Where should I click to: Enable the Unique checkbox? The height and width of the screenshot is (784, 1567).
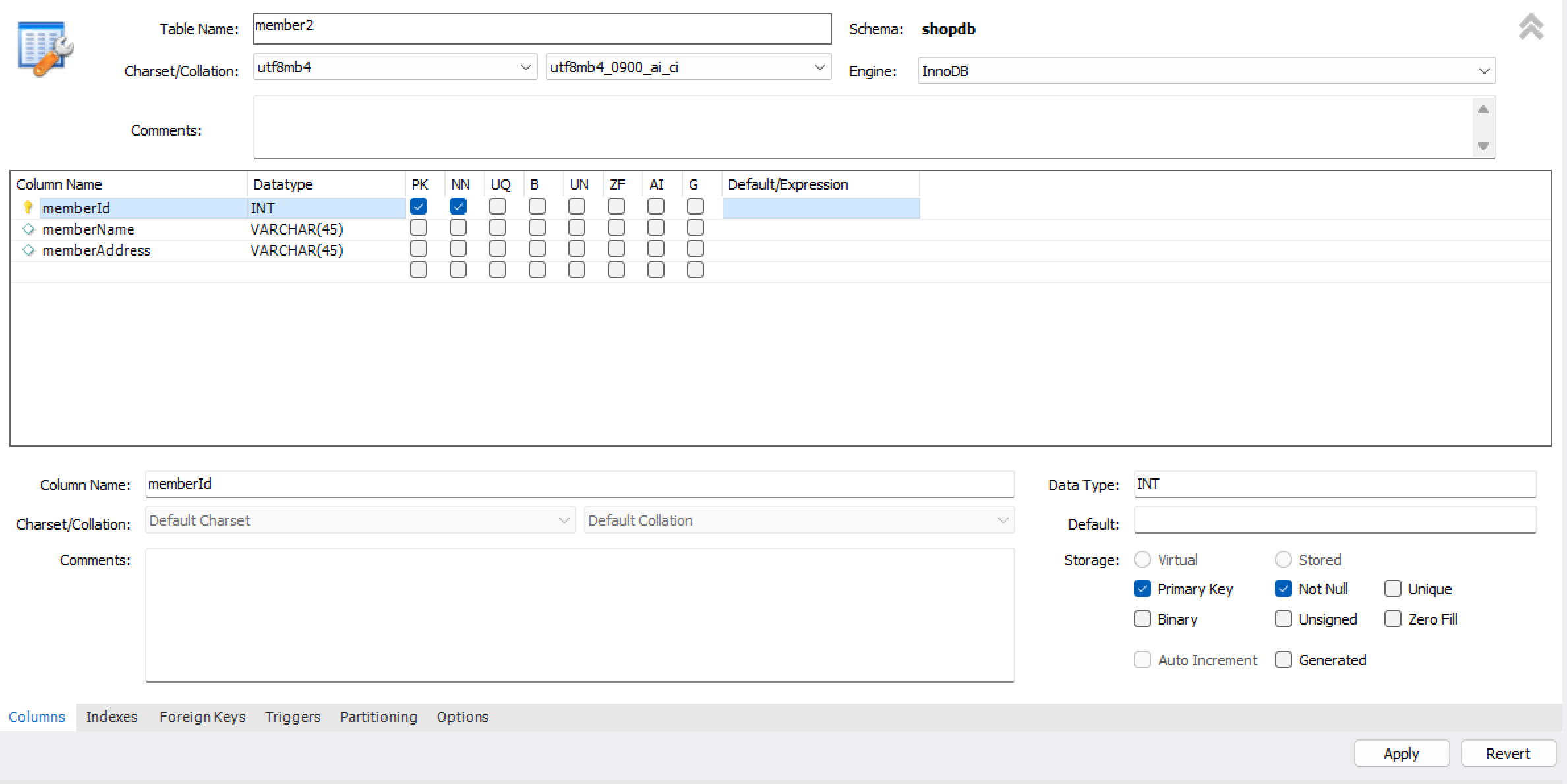pyautogui.click(x=1392, y=588)
